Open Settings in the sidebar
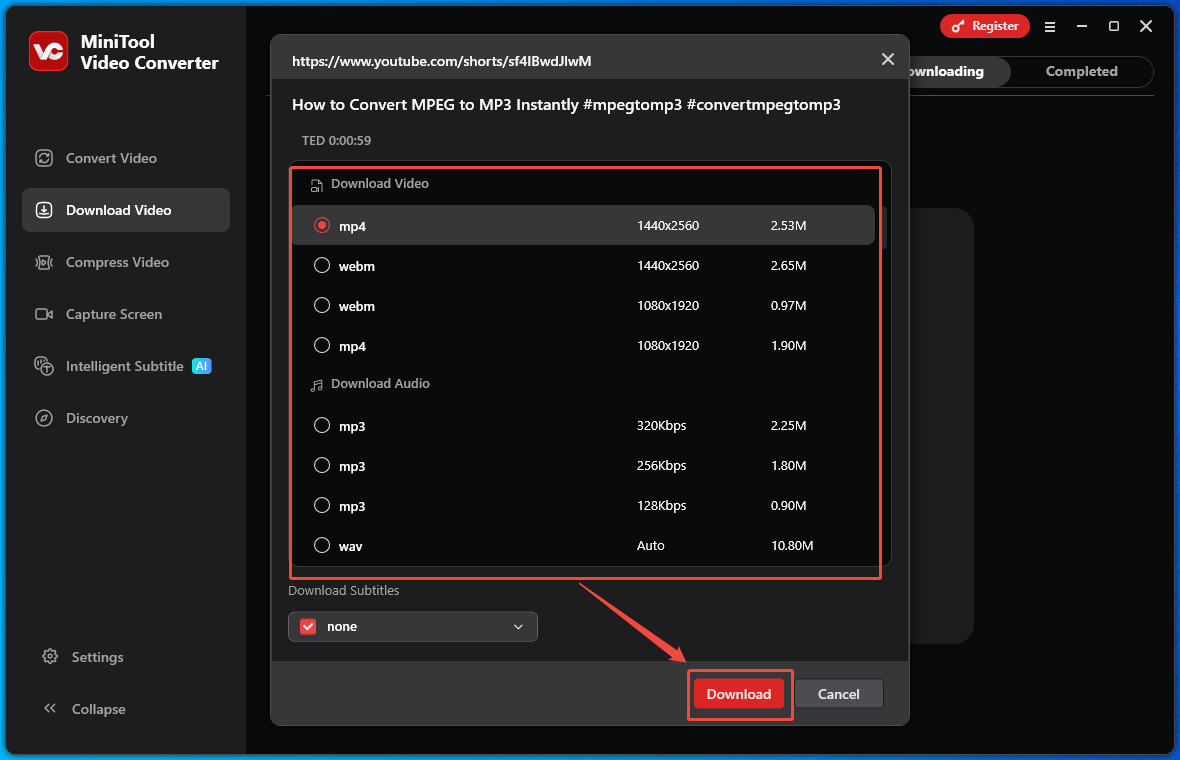The height and width of the screenshot is (760, 1180). point(97,657)
